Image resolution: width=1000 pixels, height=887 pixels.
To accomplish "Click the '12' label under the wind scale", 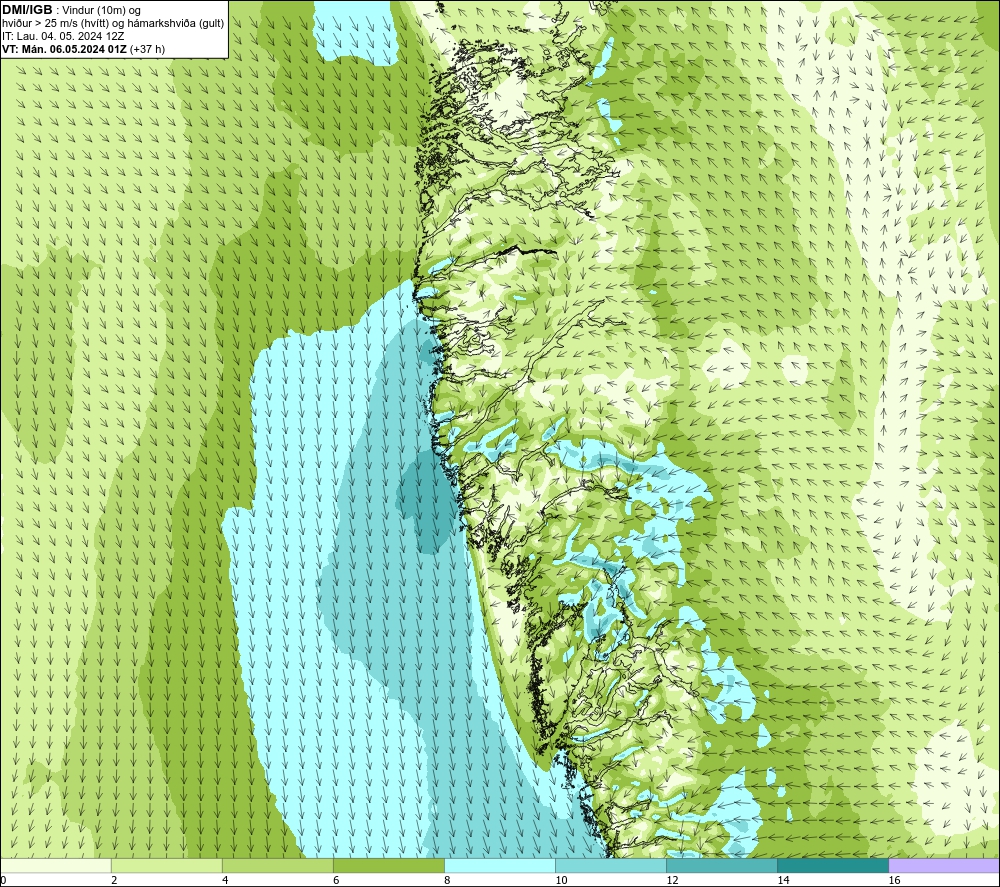I will [x=672, y=881].
